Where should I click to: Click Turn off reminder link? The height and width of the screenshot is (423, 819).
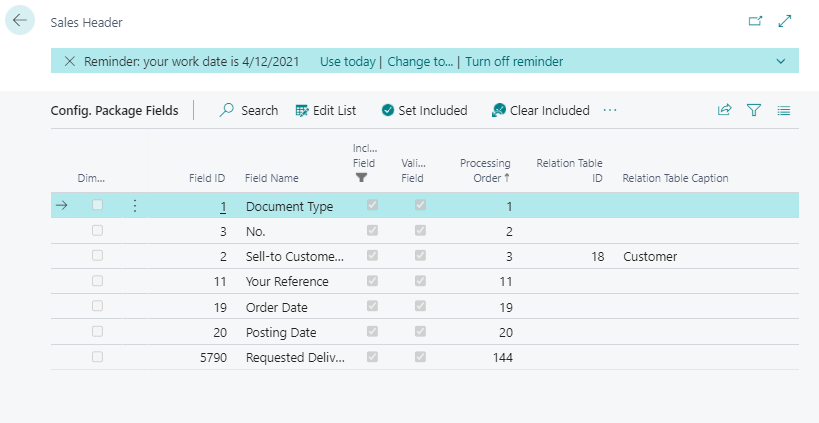[514, 61]
